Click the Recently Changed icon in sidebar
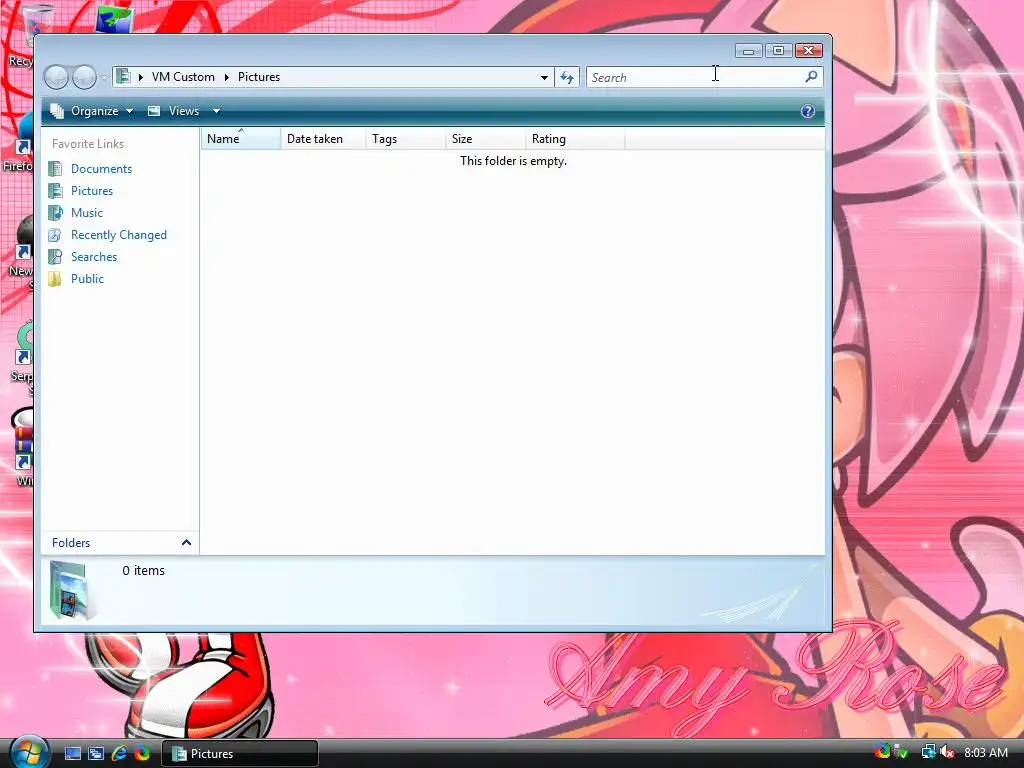Screen dimensions: 1024x768 coord(56,235)
